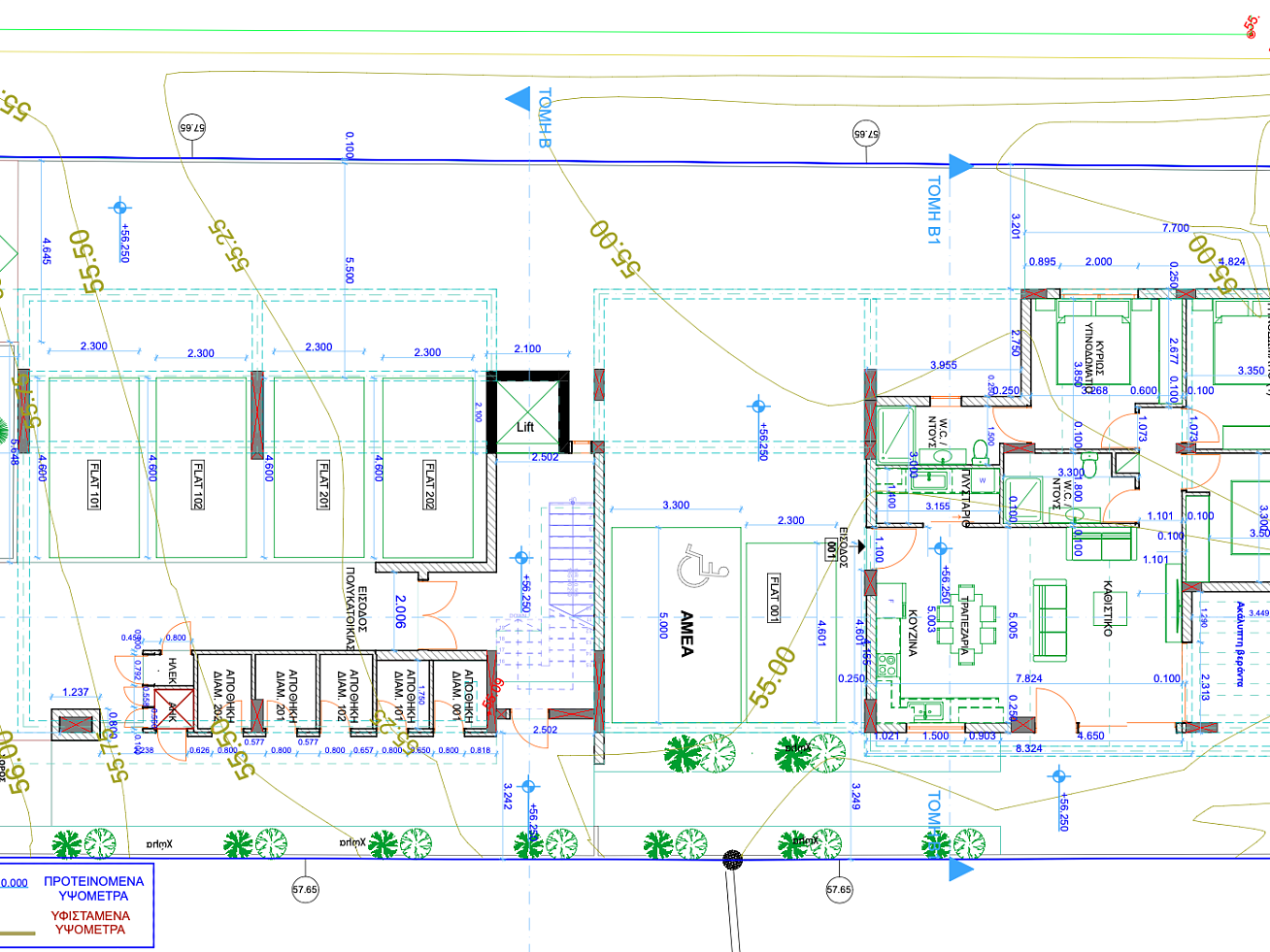
Task: Select the Lift shaft symbol
Action: (x=525, y=414)
